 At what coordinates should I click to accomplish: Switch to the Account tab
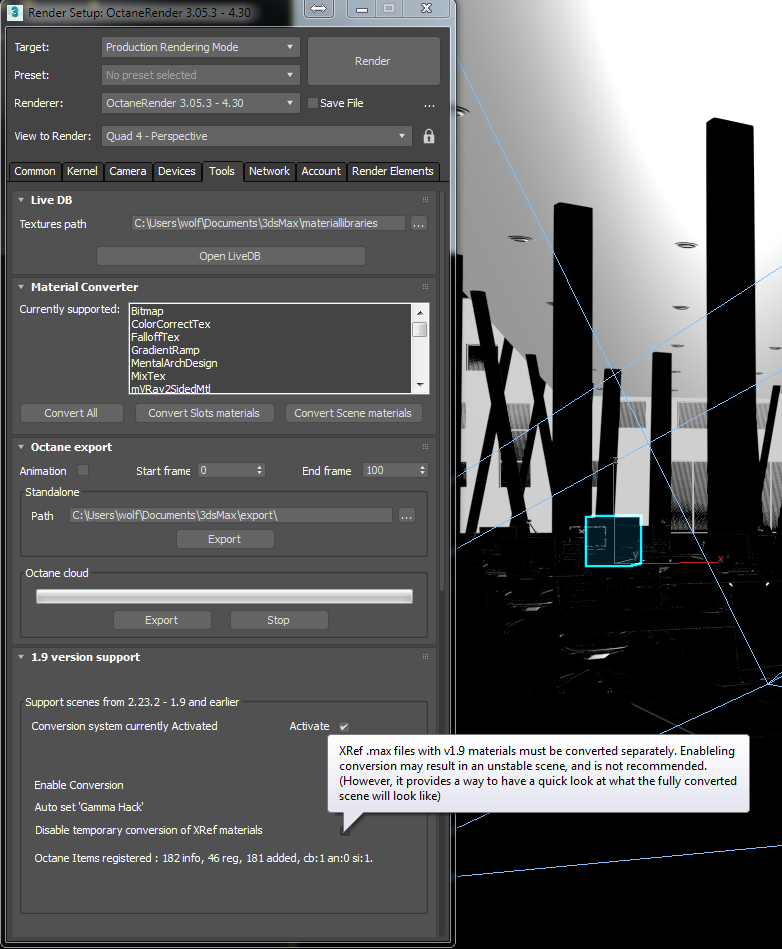click(x=321, y=171)
